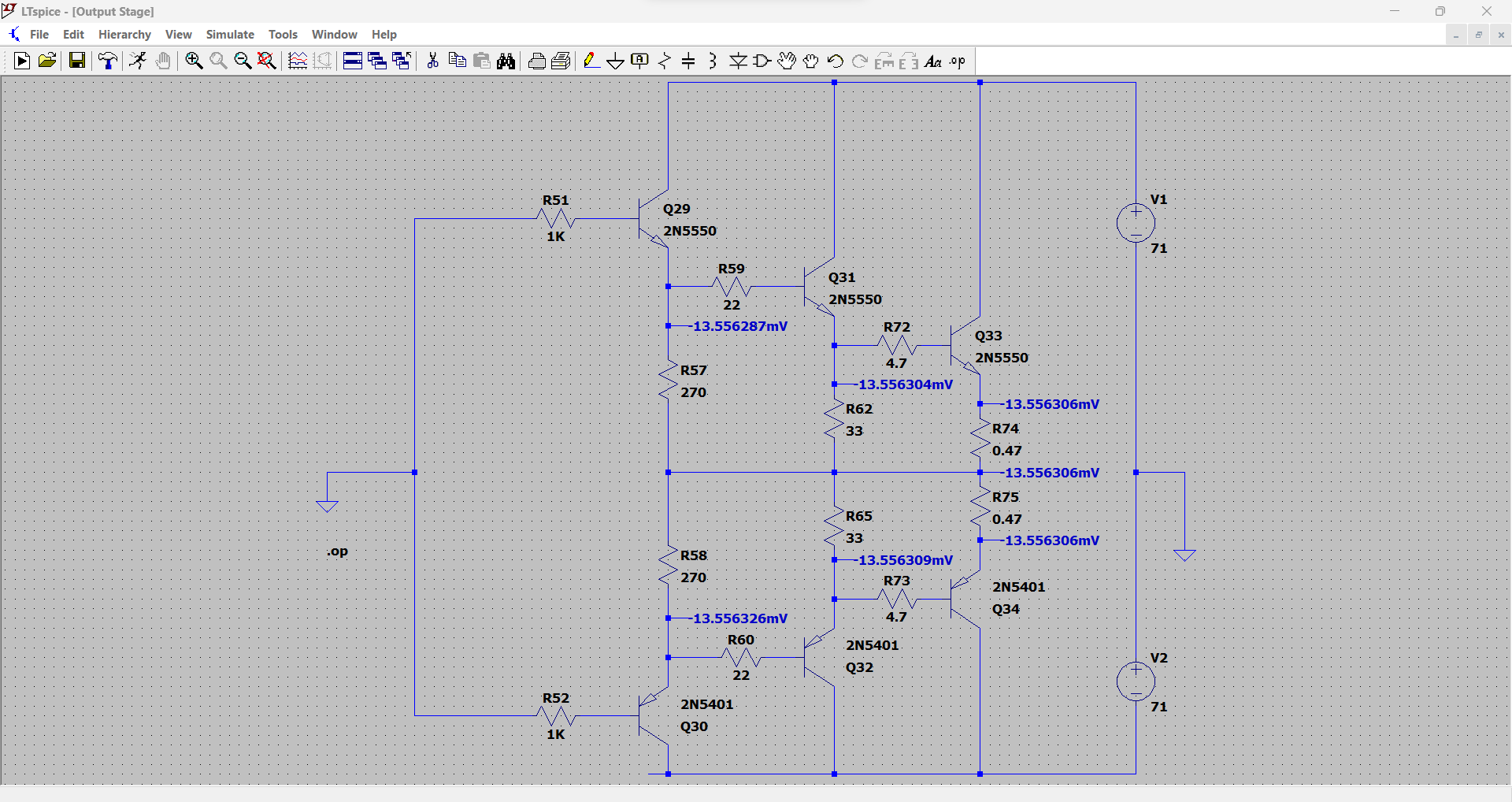Click the Cascade windows icon
Screen dimensions: 1512x802
pyautogui.click(x=377, y=61)
